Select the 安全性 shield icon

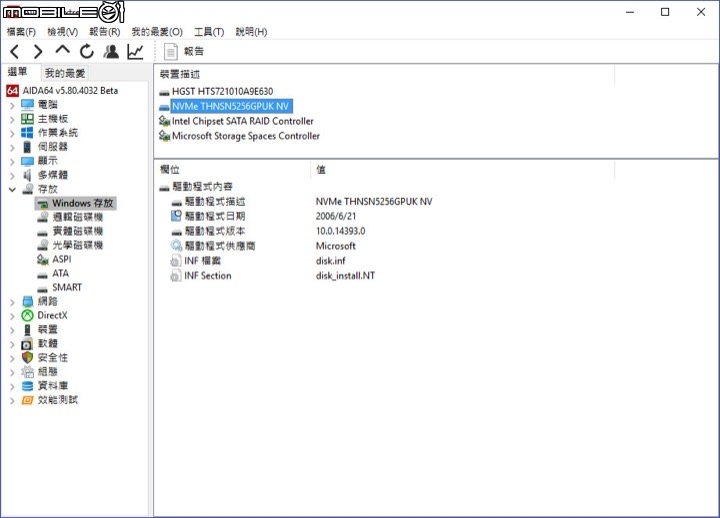coord(27,357)
